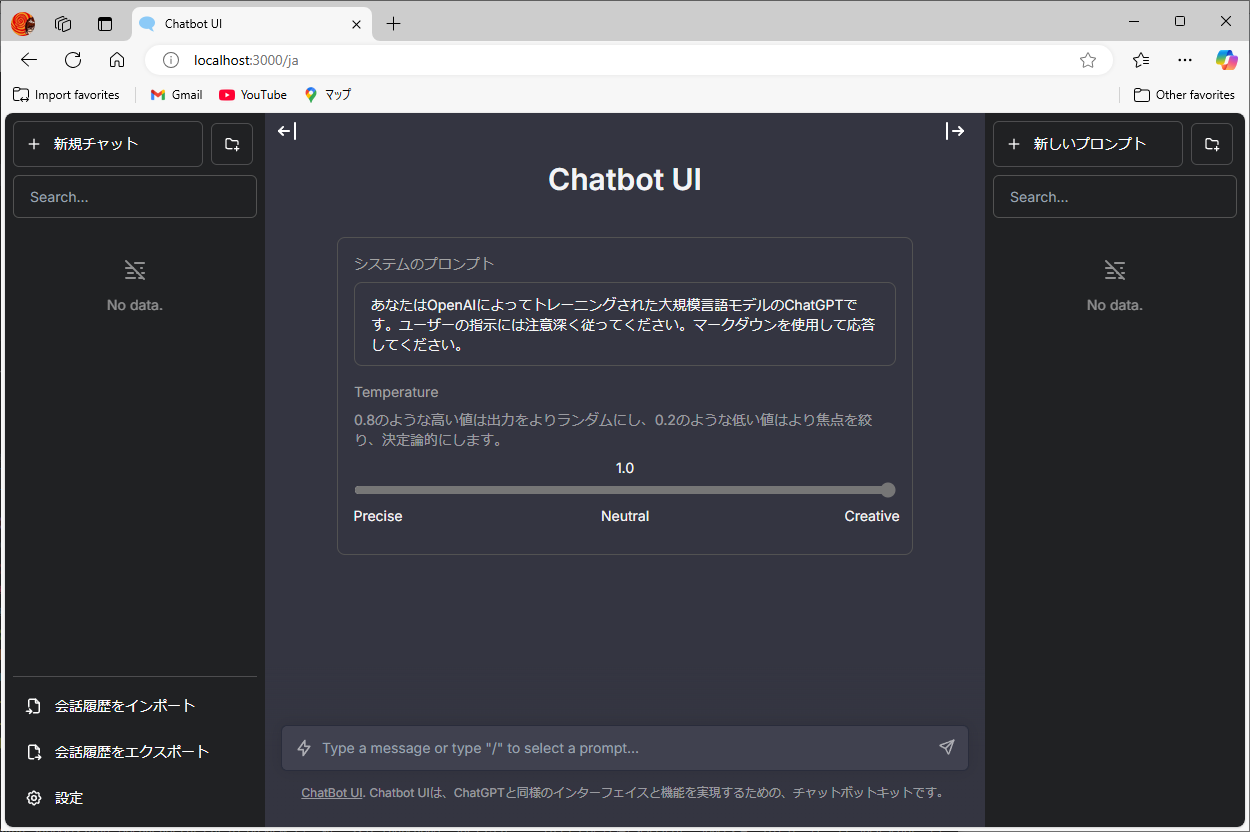Open Gmail bookmark

tap(176, 95)
